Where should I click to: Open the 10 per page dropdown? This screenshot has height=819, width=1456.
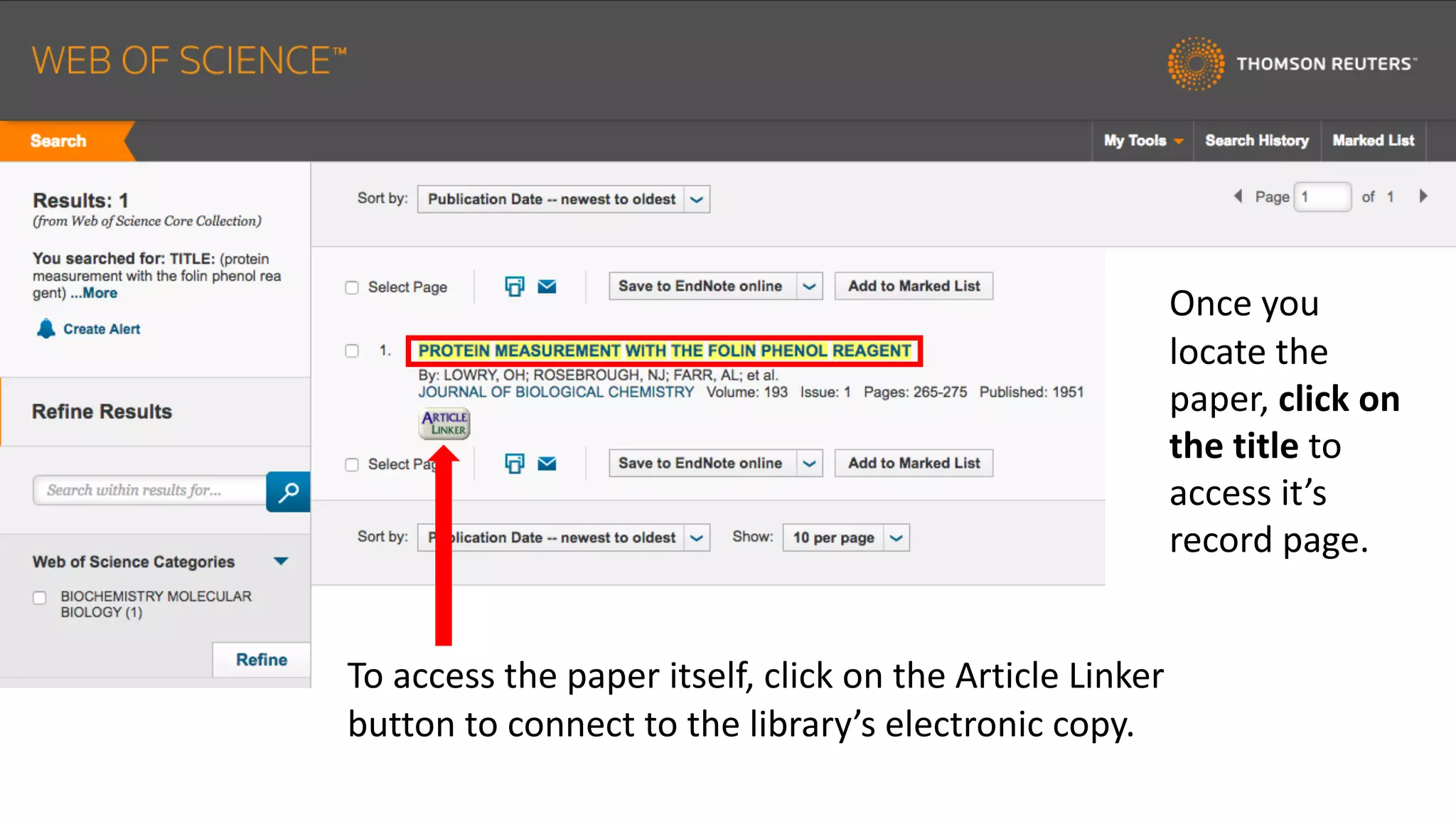[x=846, y=537]
